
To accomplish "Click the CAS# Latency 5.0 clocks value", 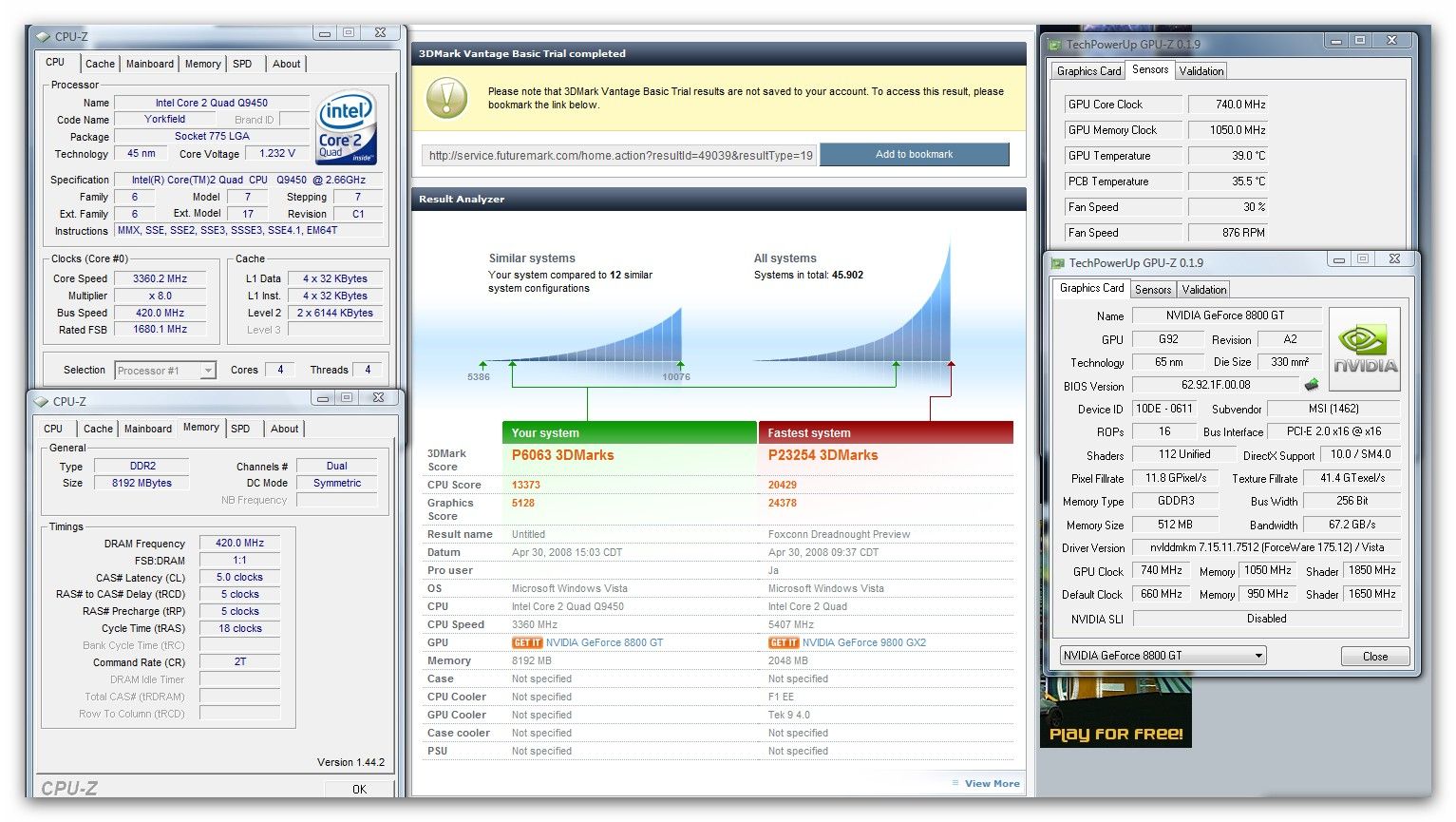I will [239, 578].
